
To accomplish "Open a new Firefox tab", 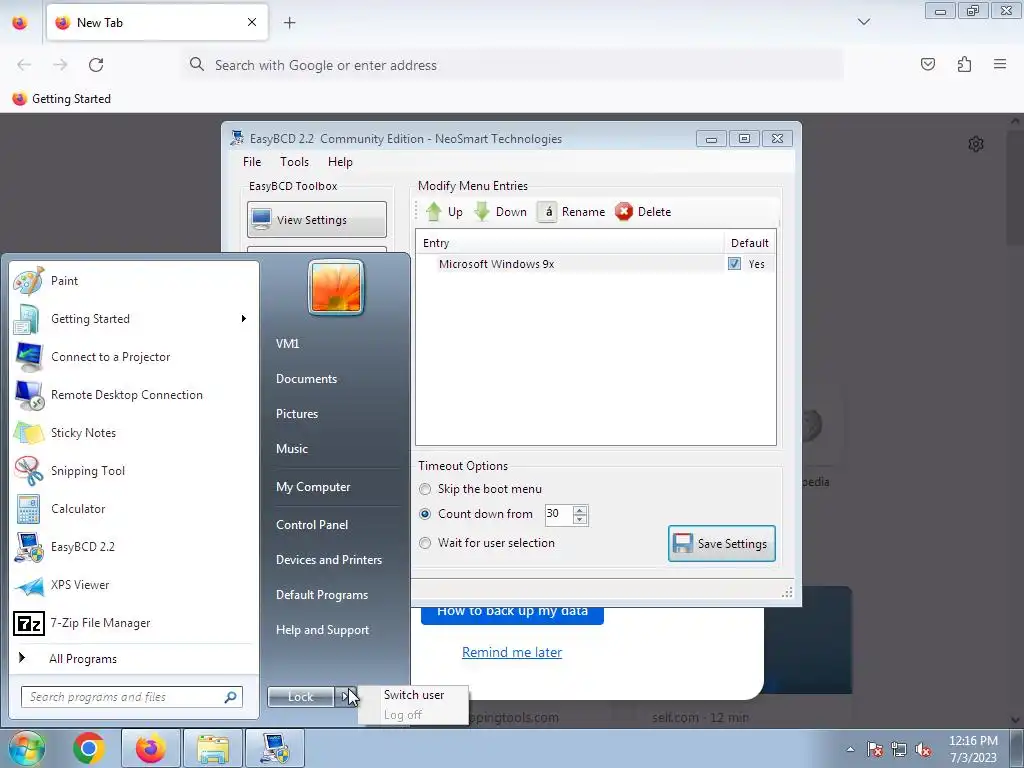I will click(289, 23).
